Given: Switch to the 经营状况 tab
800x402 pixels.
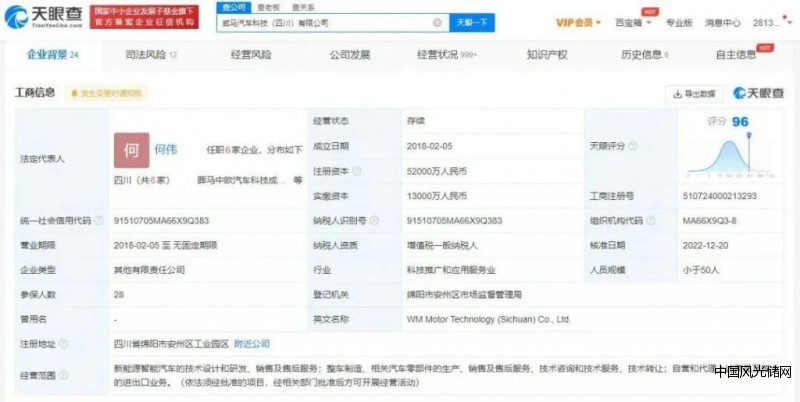Looking at the screenshot, I should point(447,55).
